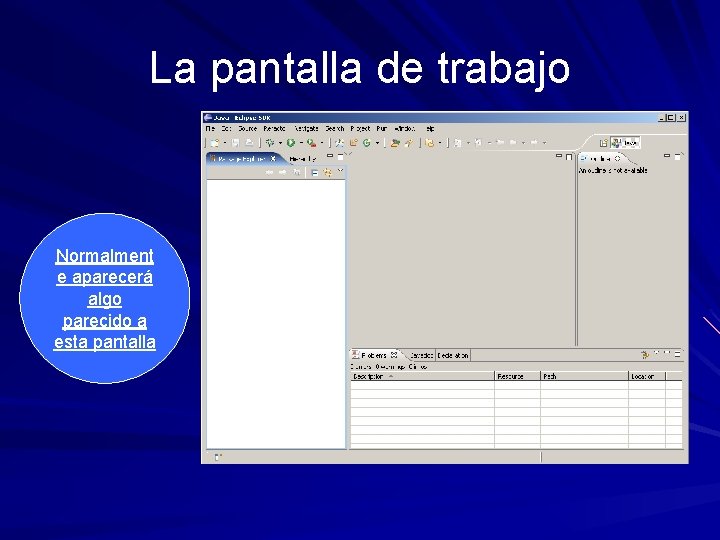Click the Print toolbar icon

(x=248, y=143)
